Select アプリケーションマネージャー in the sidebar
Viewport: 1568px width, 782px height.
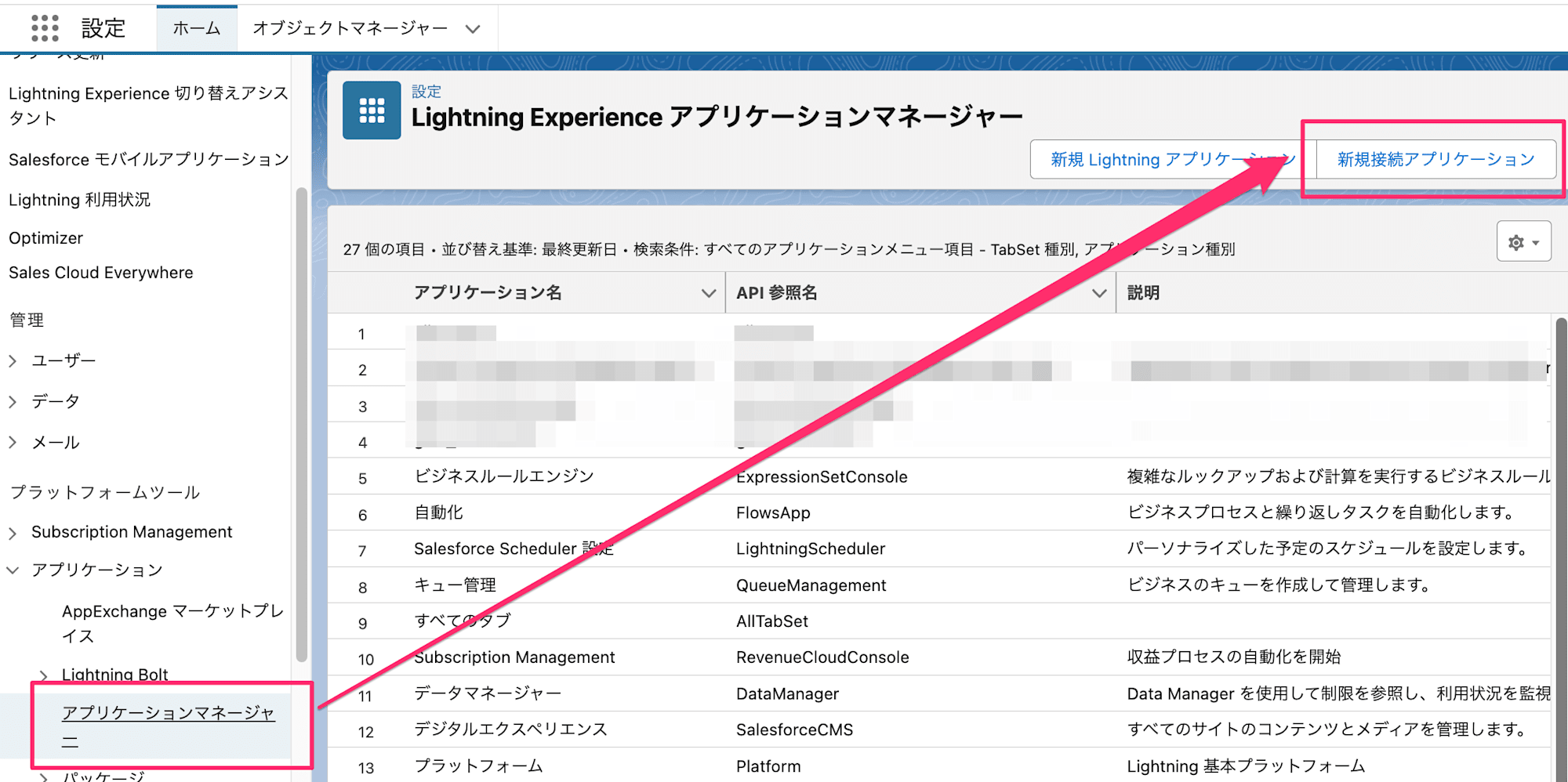click(x=169, y=726)
